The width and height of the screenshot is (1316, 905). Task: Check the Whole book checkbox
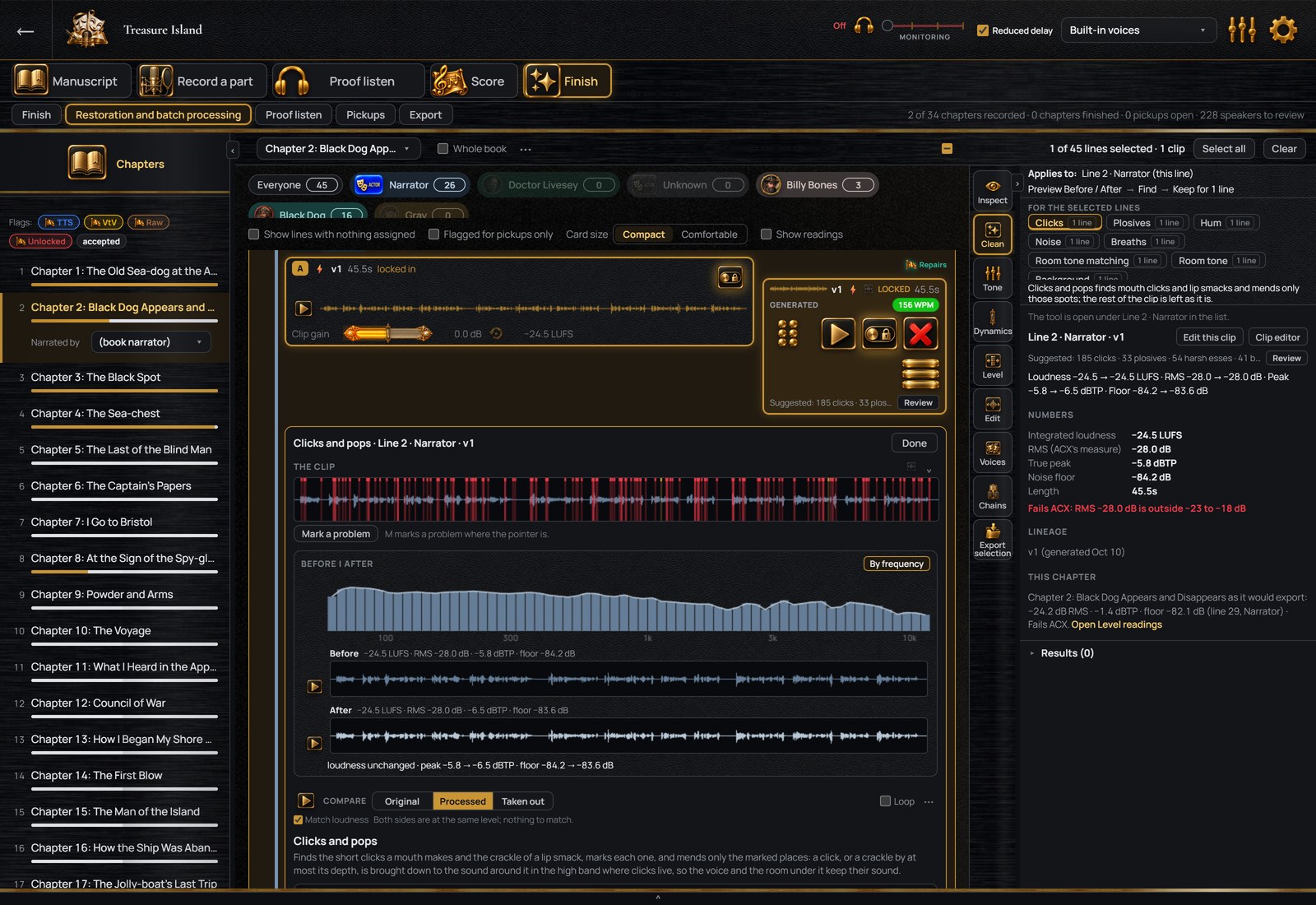coord(443,149)
